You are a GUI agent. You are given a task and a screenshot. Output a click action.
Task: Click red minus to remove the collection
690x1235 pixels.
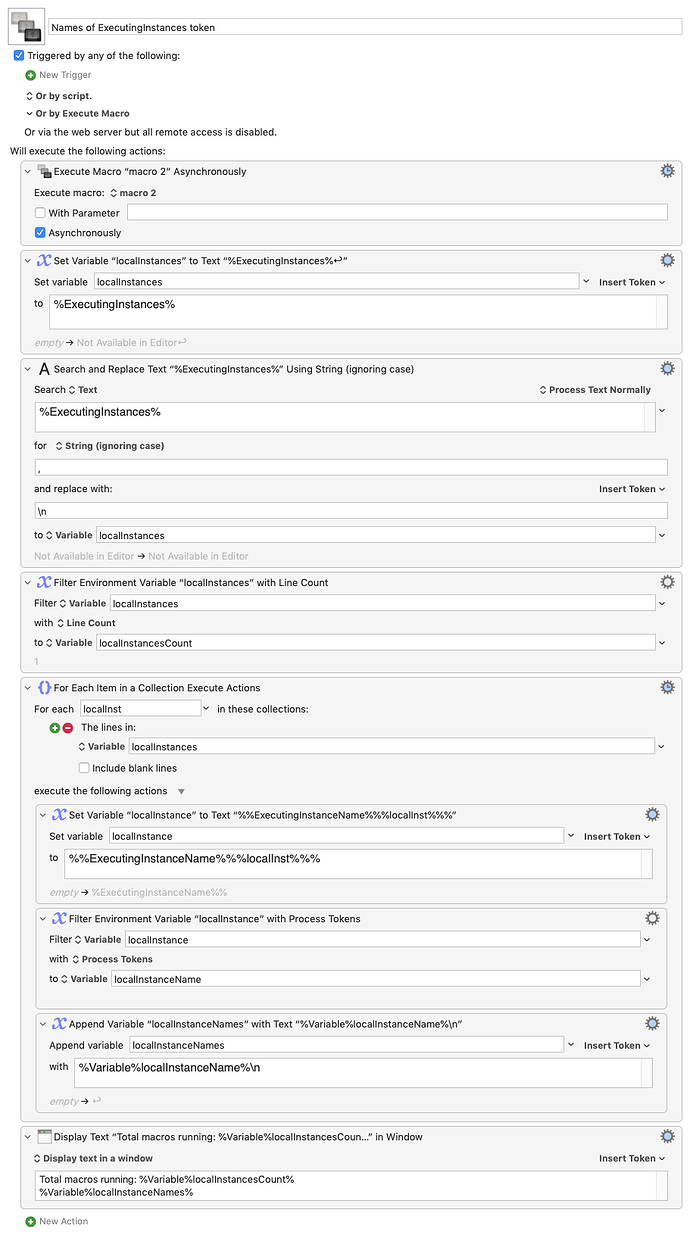[68, 727]
